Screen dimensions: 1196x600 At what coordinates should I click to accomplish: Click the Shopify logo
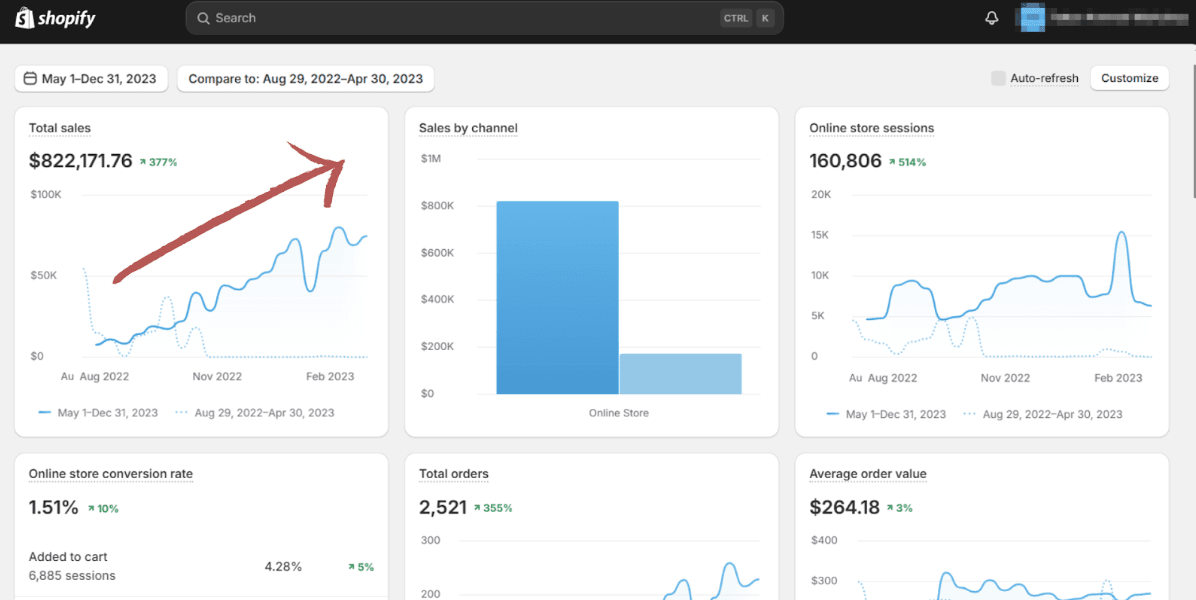click(55, 18)
